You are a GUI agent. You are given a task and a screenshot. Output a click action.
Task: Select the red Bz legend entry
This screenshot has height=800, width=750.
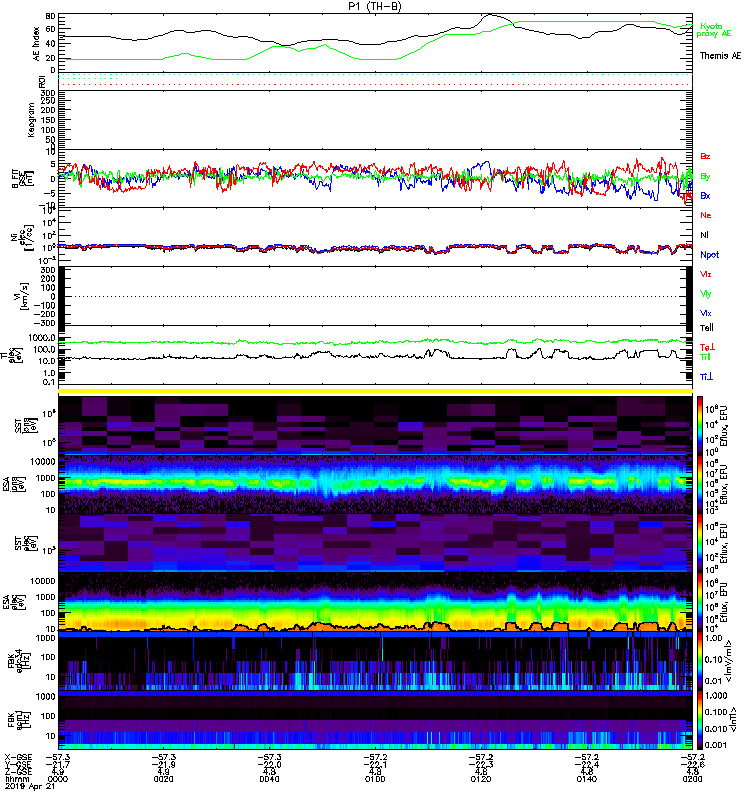point(705,156)
